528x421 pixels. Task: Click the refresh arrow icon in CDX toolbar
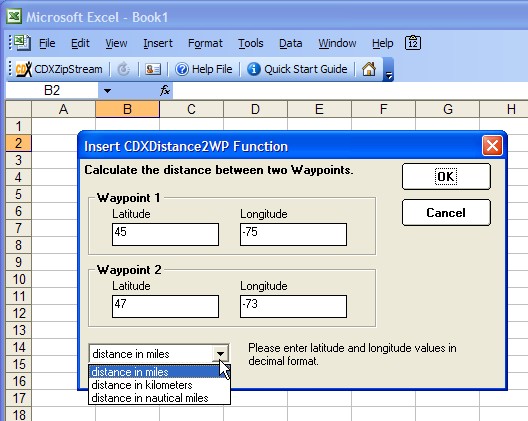coord(124,69)
